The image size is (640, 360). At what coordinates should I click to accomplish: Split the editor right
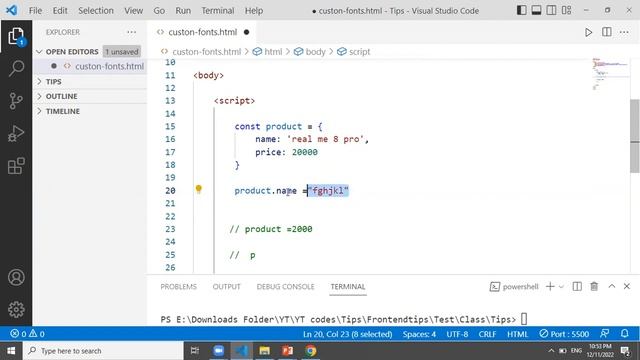point(607,32)
